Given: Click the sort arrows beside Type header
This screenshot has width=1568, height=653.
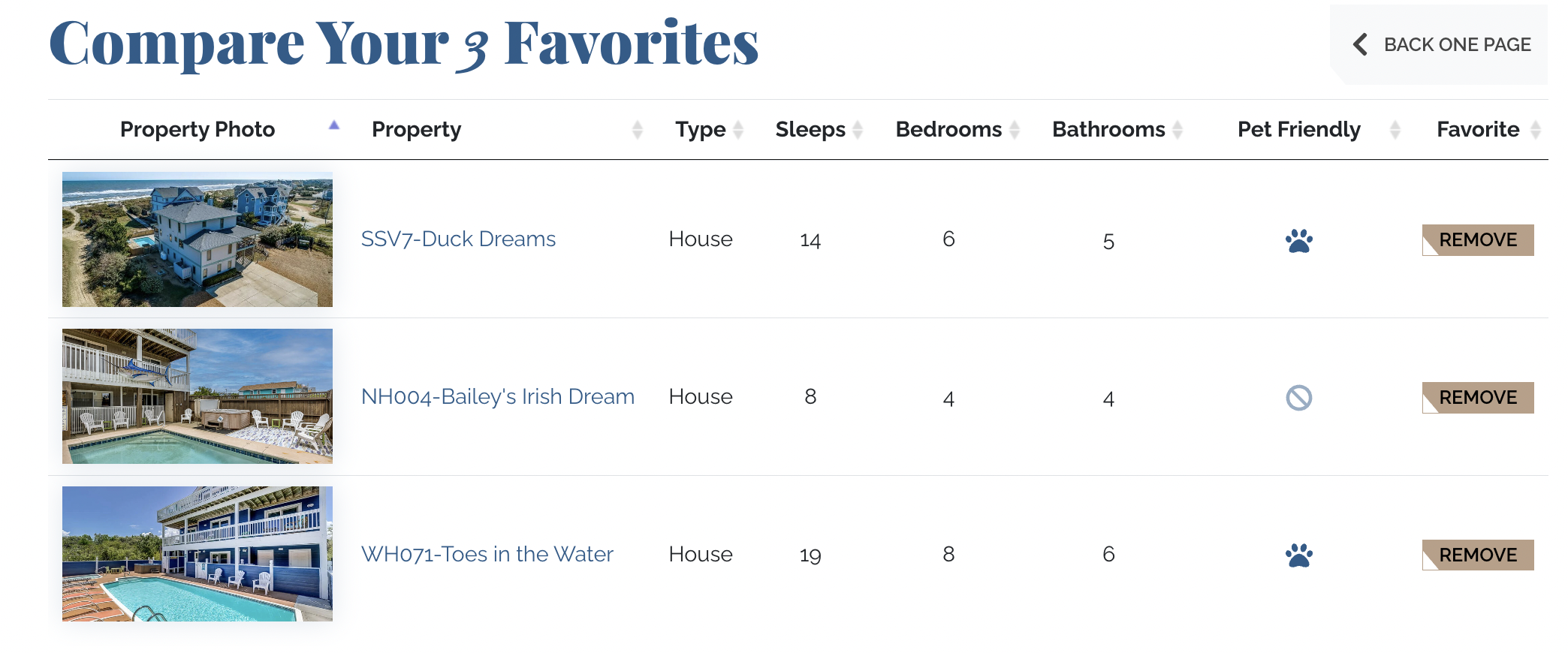Looking at the screenshot, I should pyautogui.click(x=738, y=130).
